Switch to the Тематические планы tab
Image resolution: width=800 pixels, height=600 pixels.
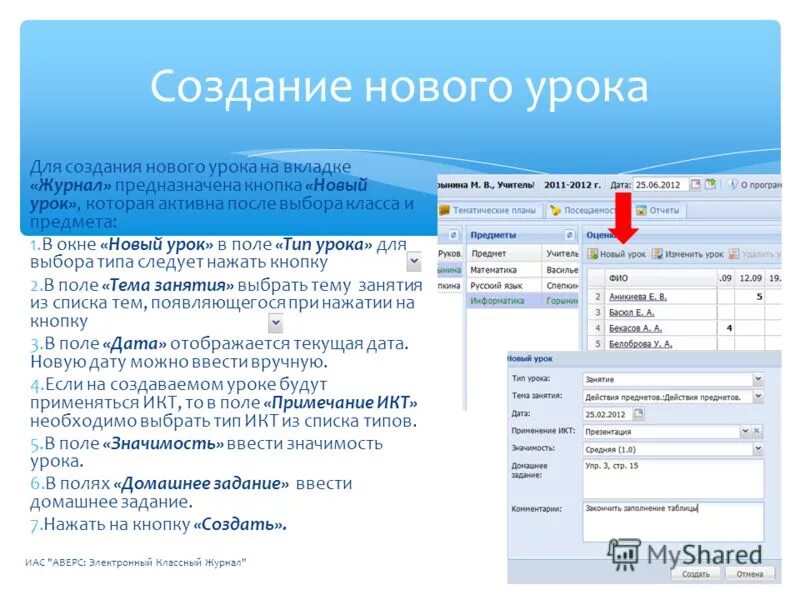click(488, 210)
